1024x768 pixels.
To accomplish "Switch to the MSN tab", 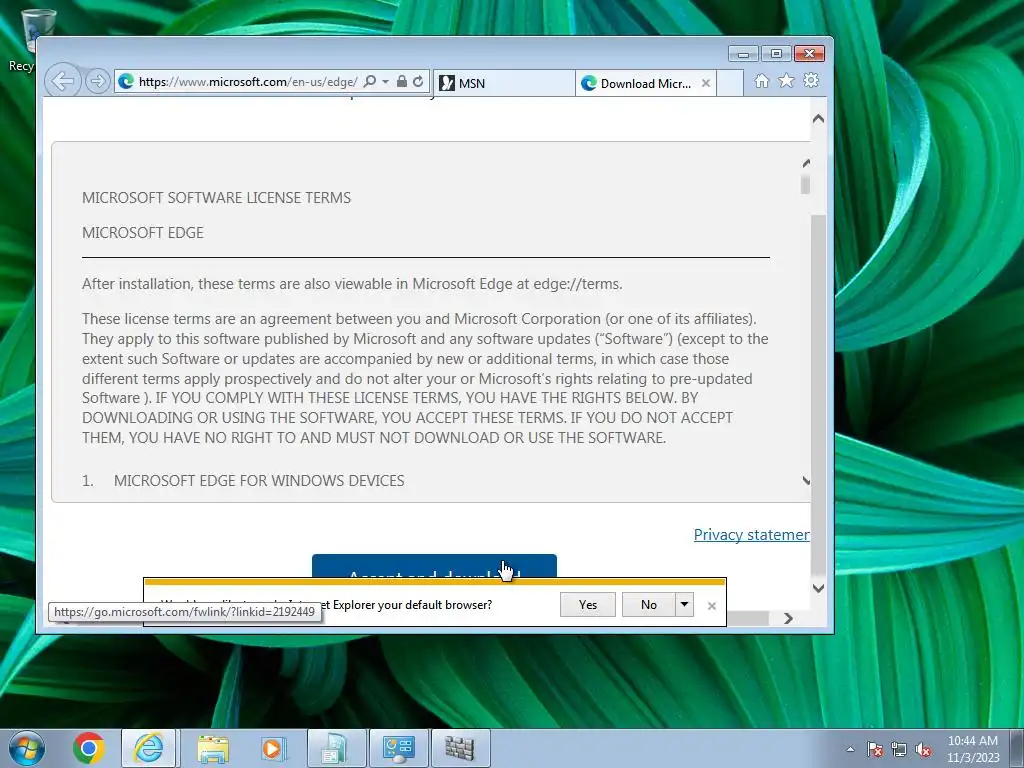I will [504, 83].
